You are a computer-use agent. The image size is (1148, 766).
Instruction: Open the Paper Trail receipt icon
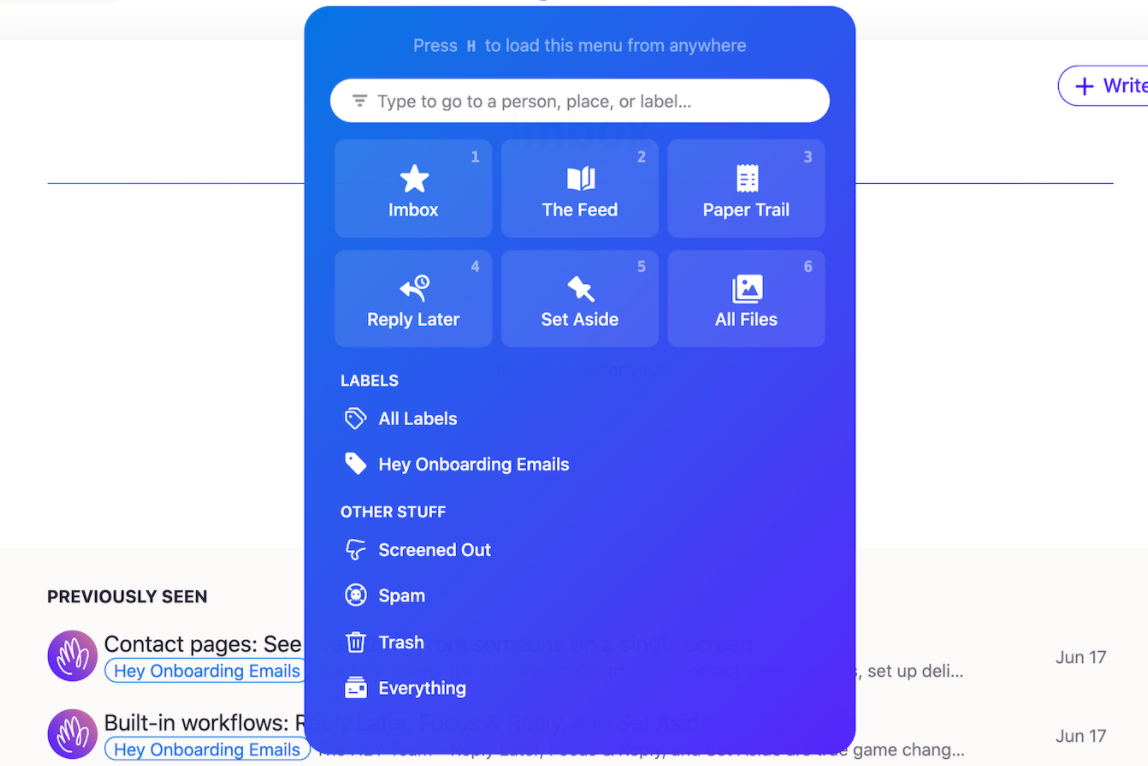747,179
